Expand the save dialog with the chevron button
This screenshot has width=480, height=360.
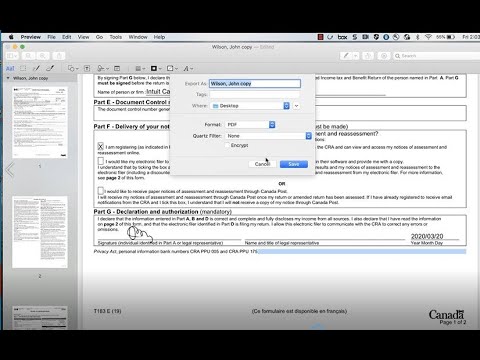(296, 106)
